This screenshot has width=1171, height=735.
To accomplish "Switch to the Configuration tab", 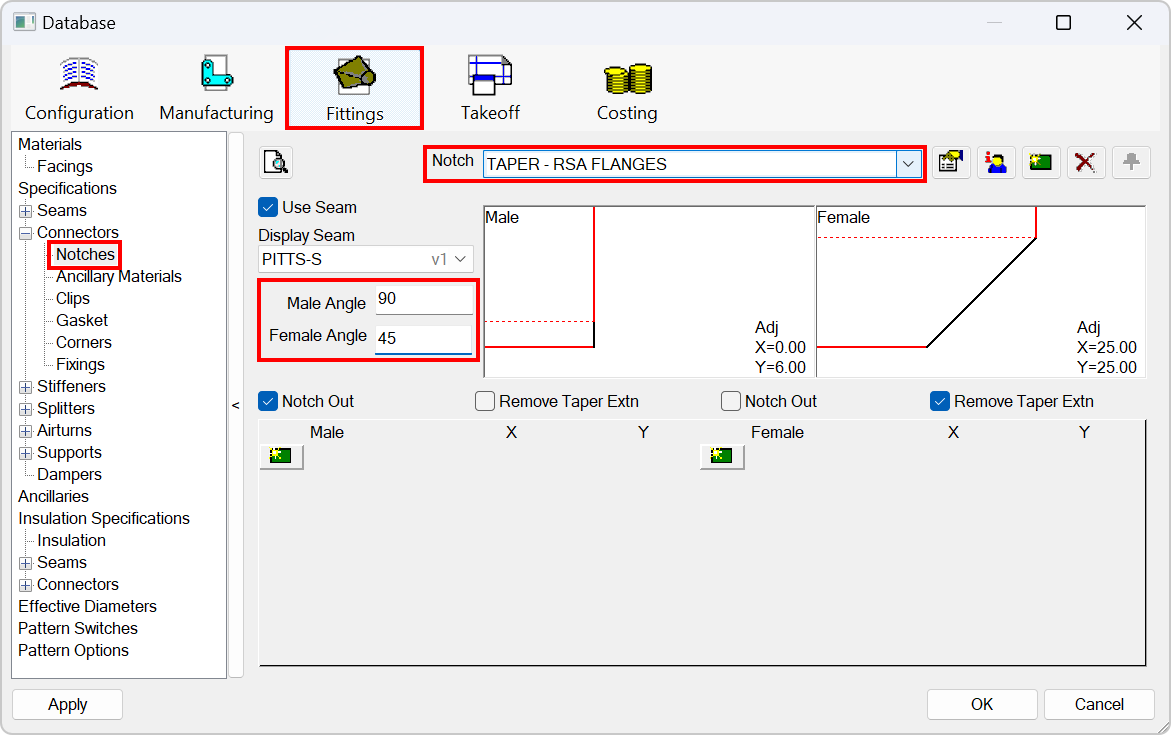I will 79,85.
